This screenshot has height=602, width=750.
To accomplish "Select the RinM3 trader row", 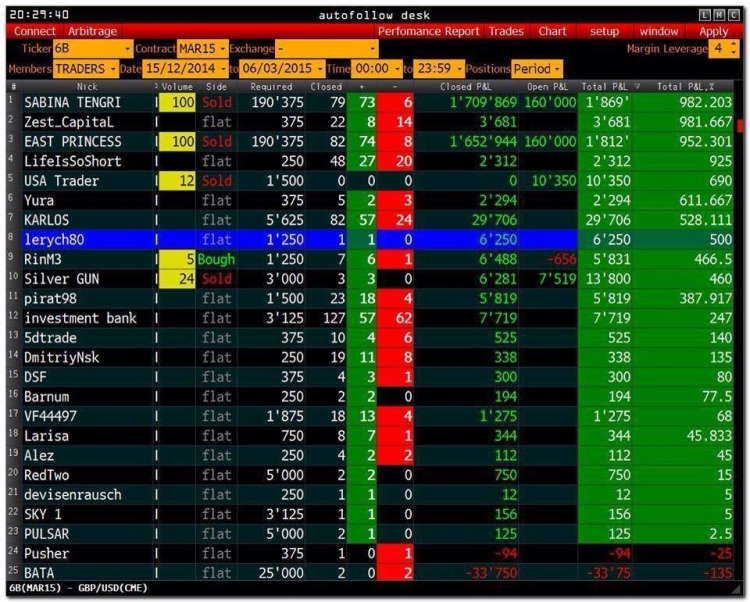I will [x=370, y=259].
